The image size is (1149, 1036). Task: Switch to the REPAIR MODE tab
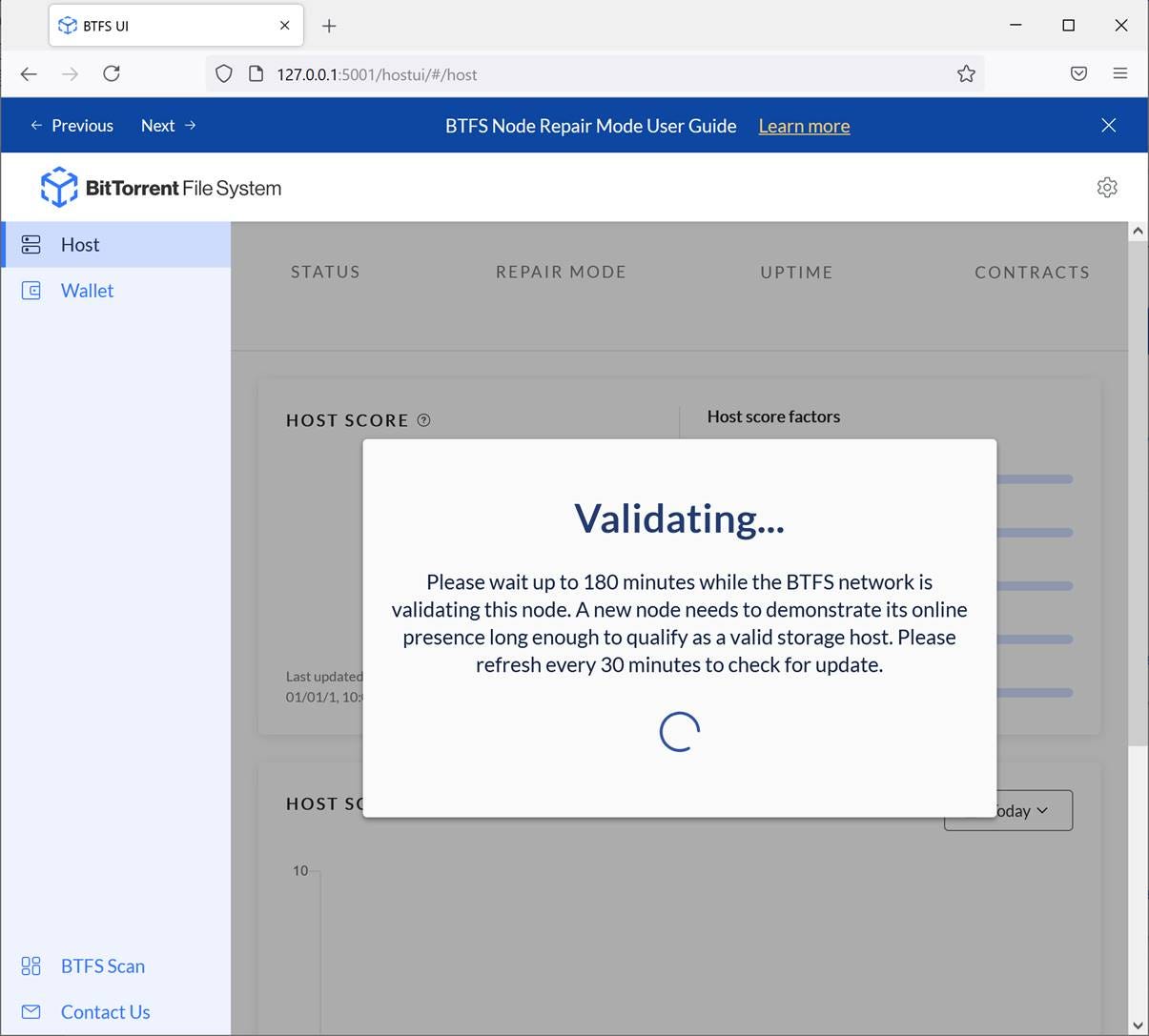click(x=561, y=272)
